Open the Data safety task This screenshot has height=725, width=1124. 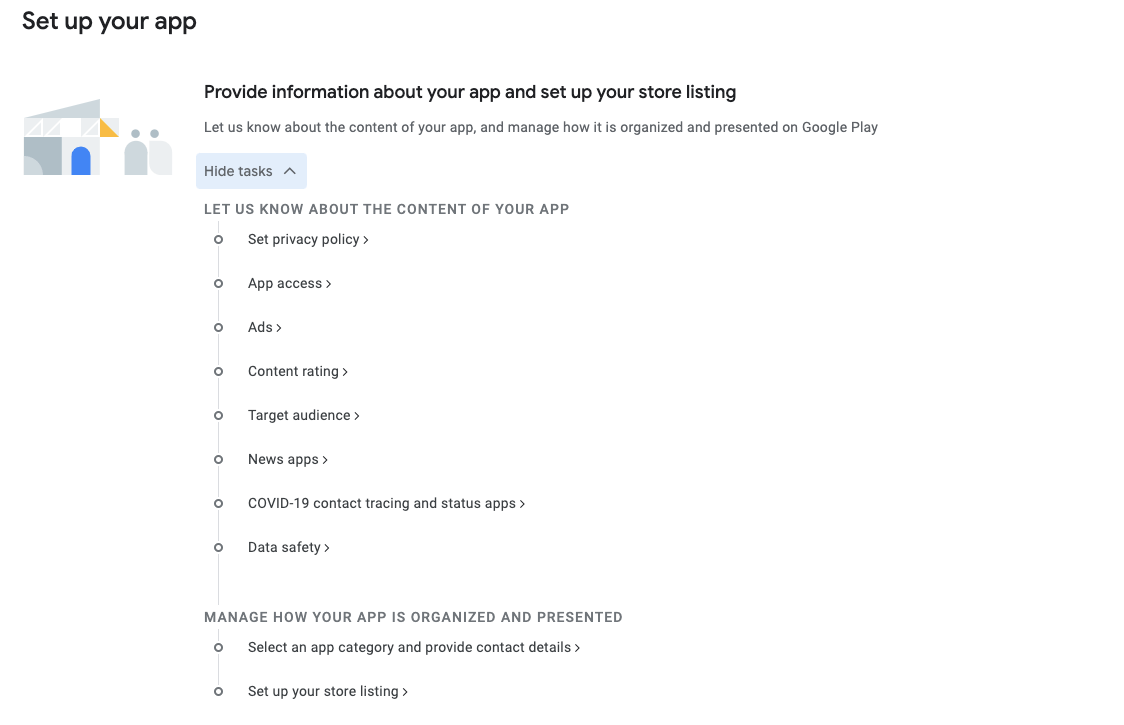[288, 548]
